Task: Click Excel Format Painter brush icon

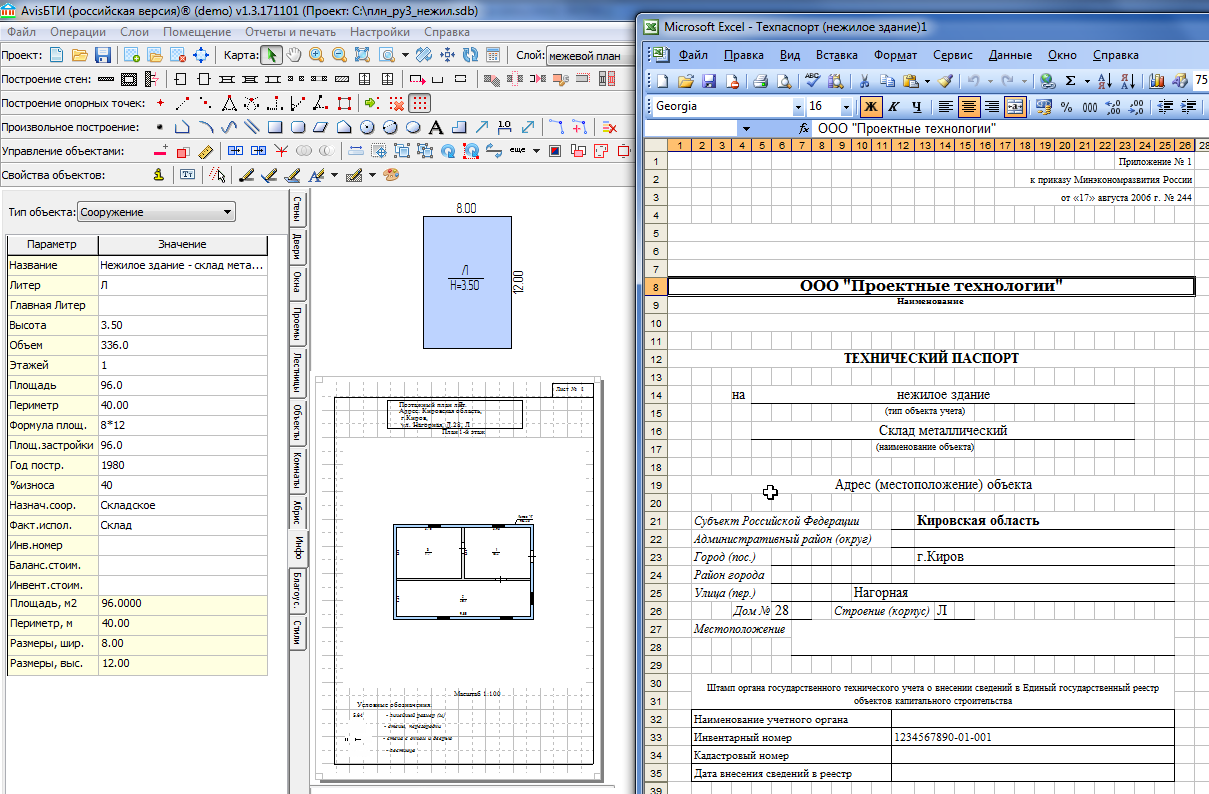Action: tap(945, 81)
